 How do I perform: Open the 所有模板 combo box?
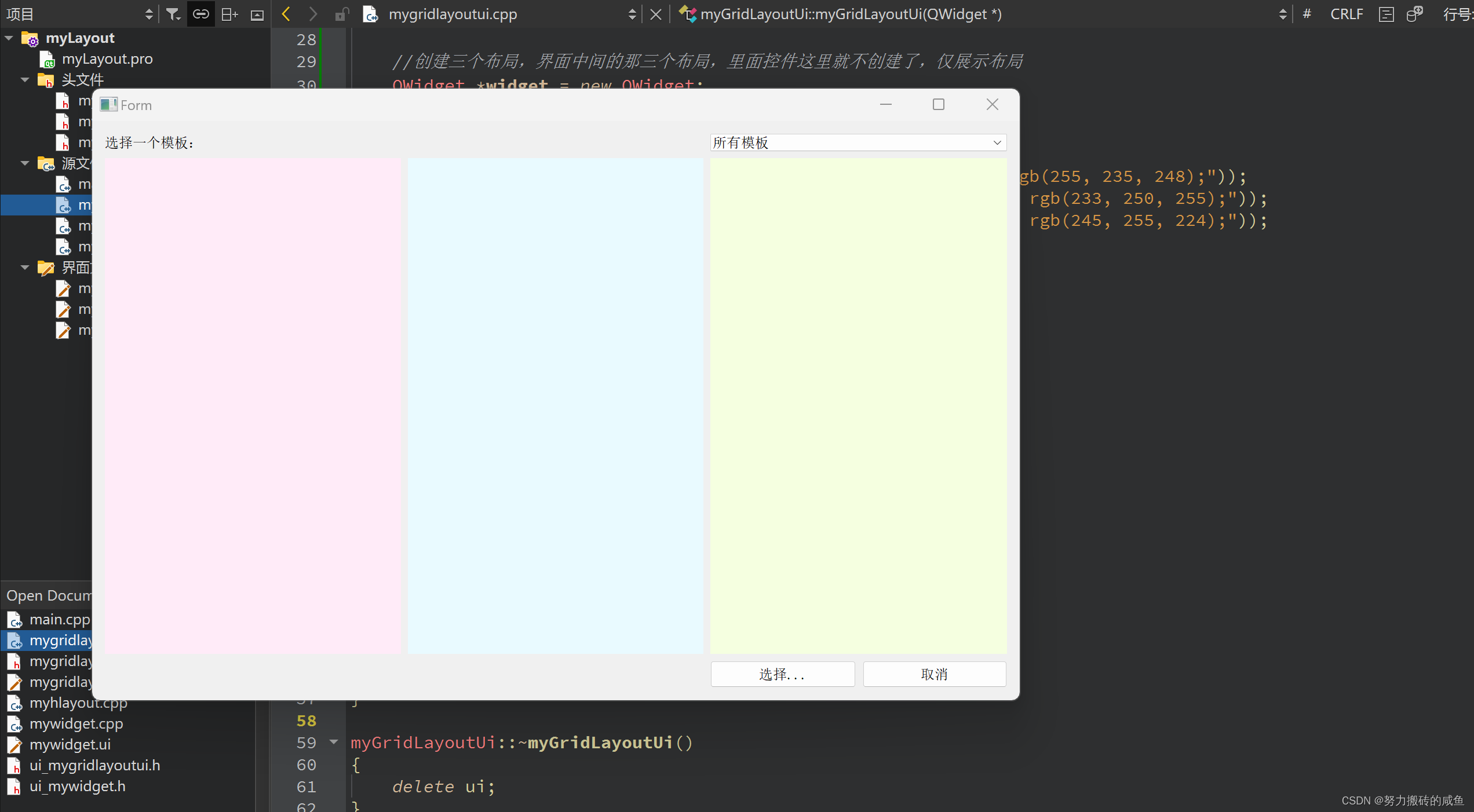tap(858, 142)
